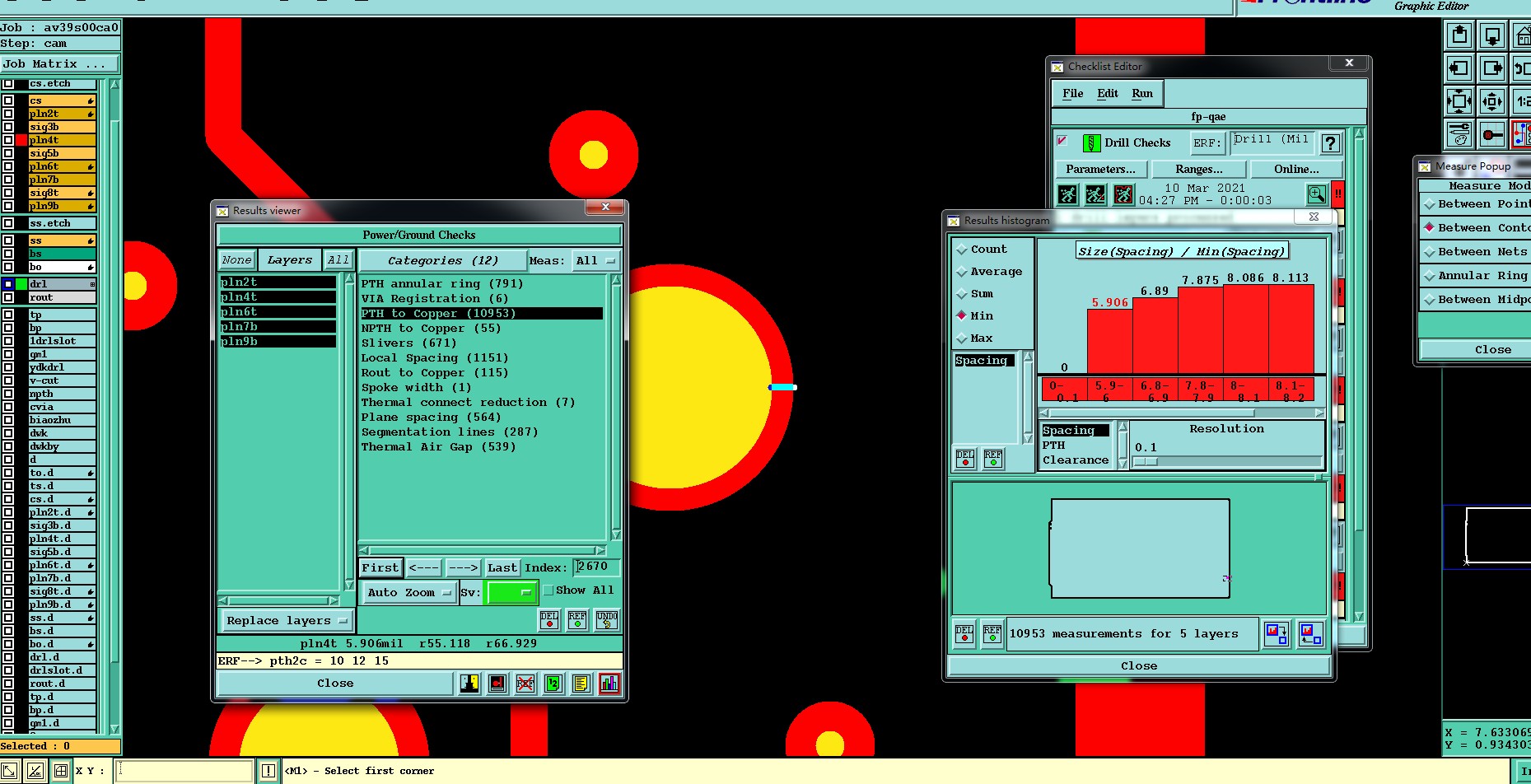Click the black-and-yellow faces icon beside Close
This screenshot has height=784, width=1531.
coord(469,684)
